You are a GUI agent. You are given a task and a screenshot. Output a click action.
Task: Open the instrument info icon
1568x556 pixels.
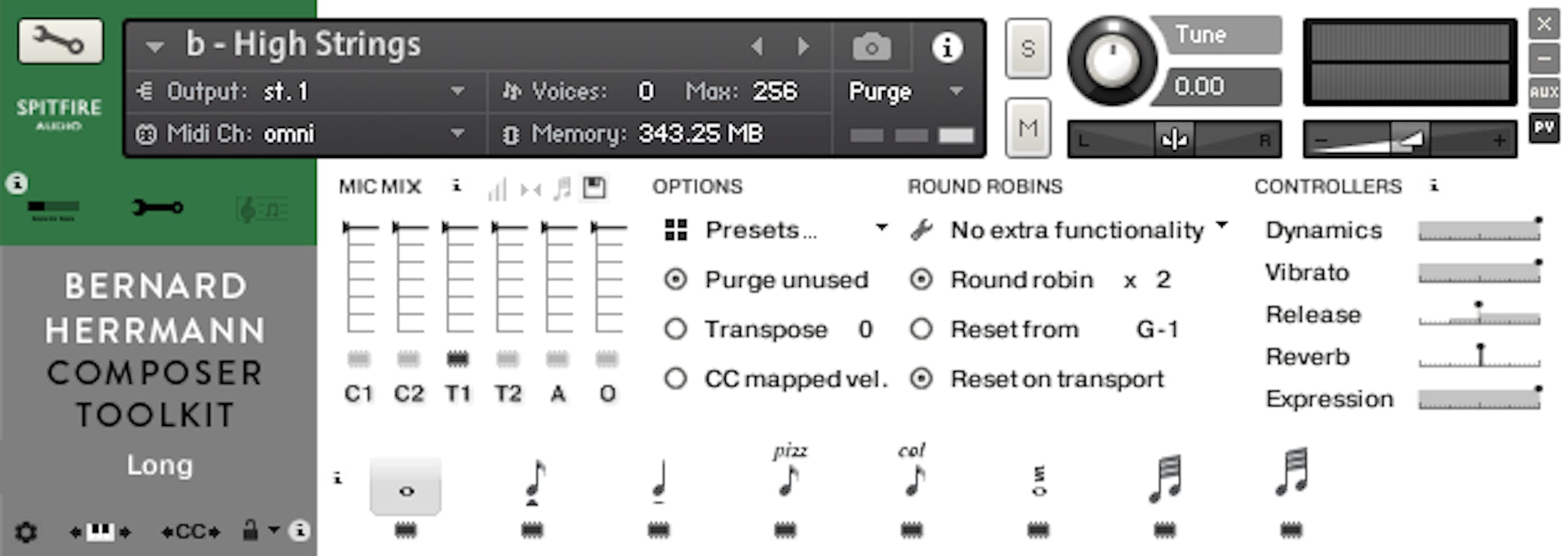tap(947, 47)
